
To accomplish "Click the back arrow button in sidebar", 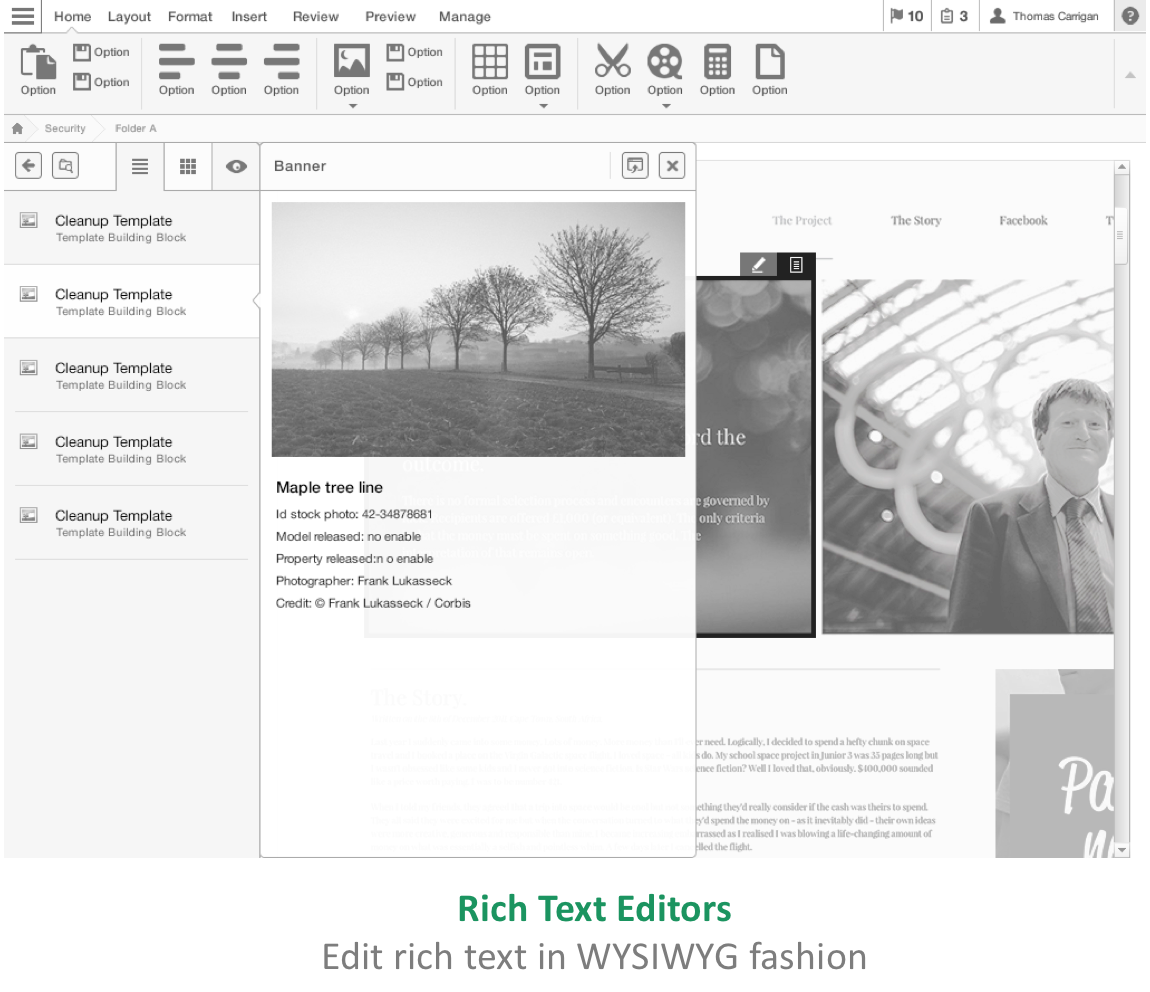I will 29,166.
